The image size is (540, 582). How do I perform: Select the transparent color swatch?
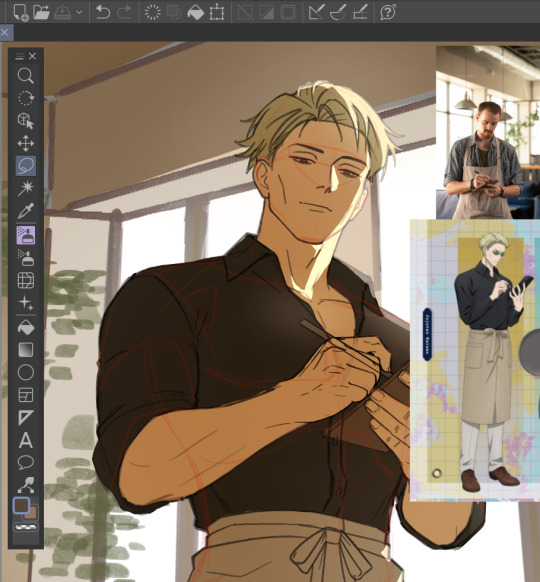point(26,527)
